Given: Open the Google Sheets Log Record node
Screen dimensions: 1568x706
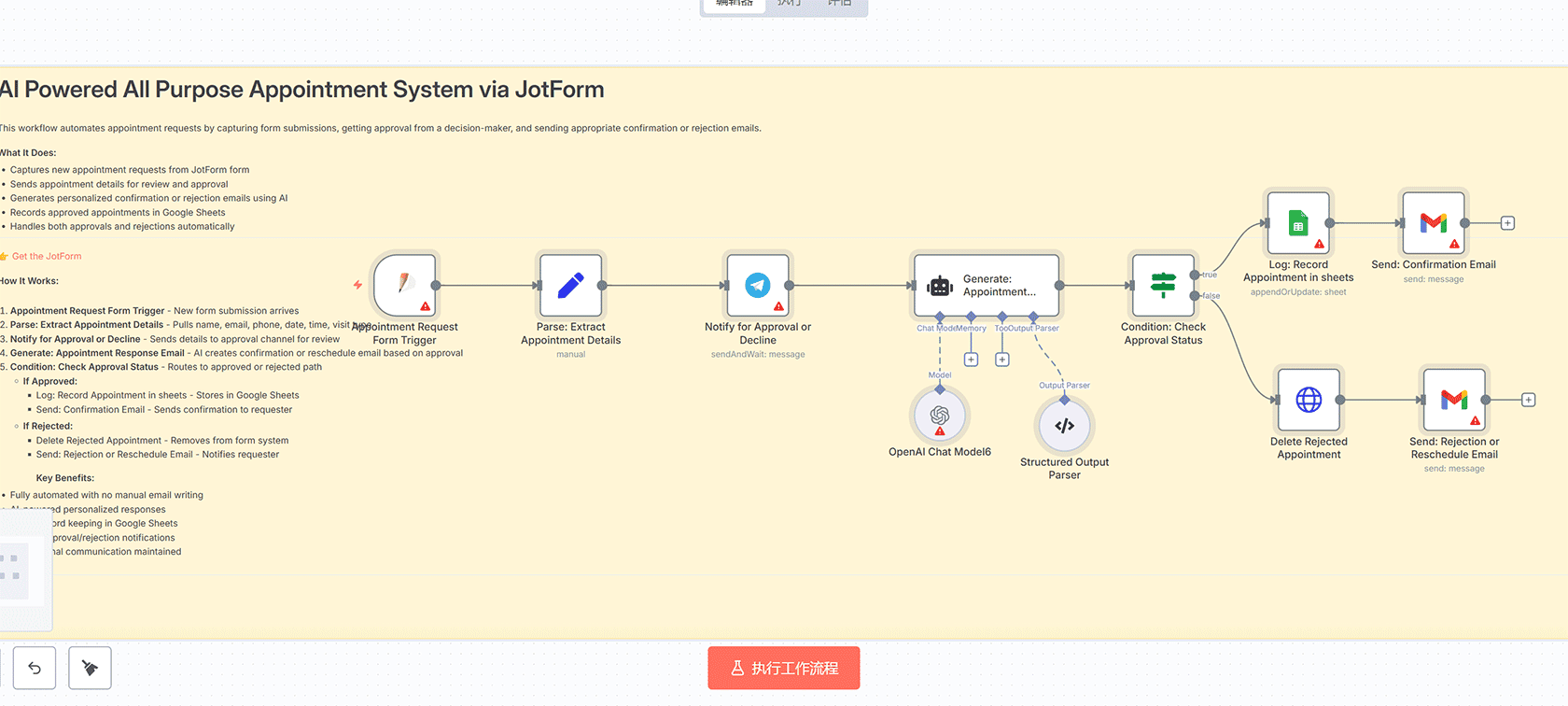Looking at the screenshot, I should 1297,223.
